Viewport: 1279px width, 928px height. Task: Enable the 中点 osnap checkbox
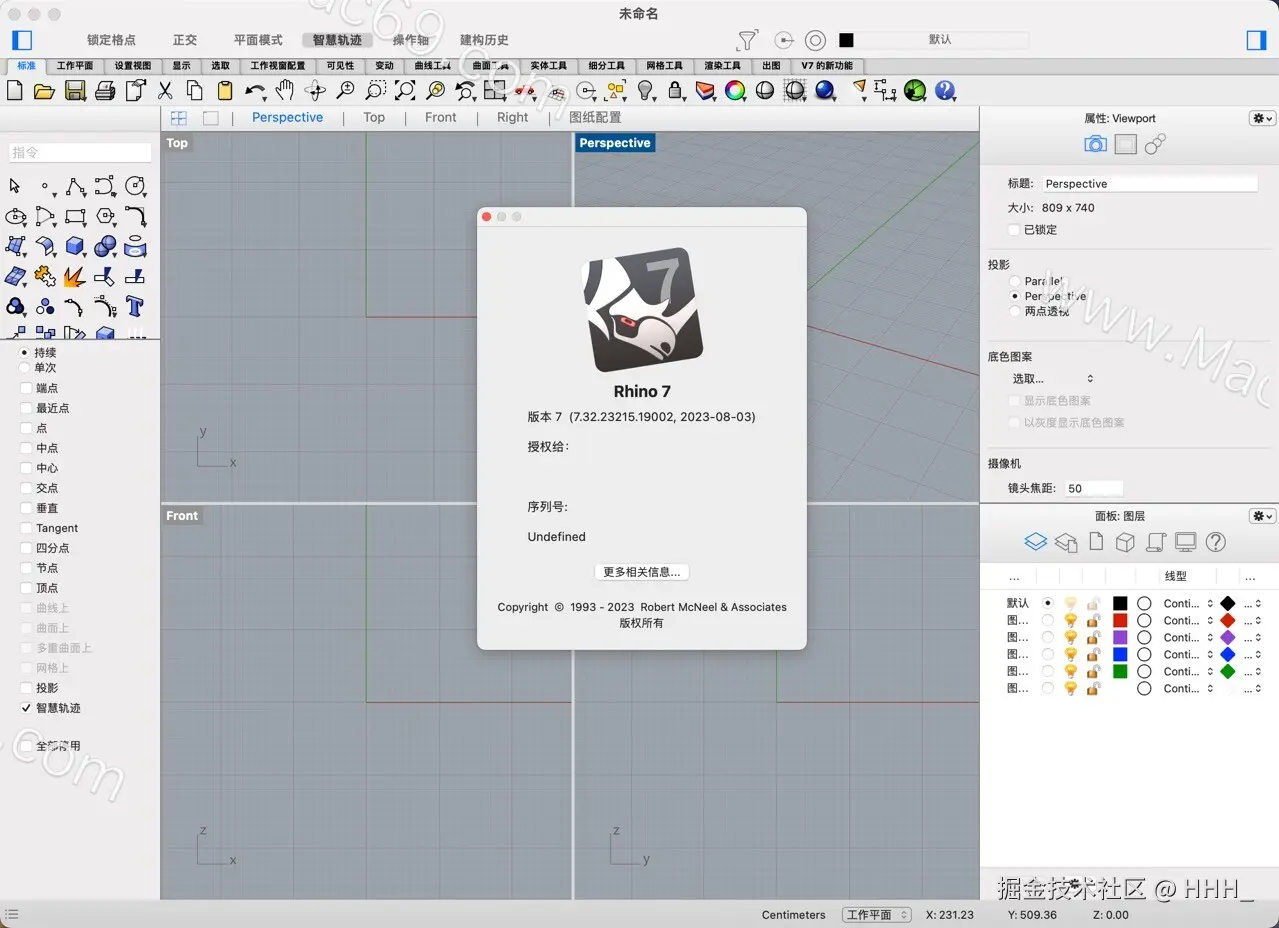(x=27, y=448)
